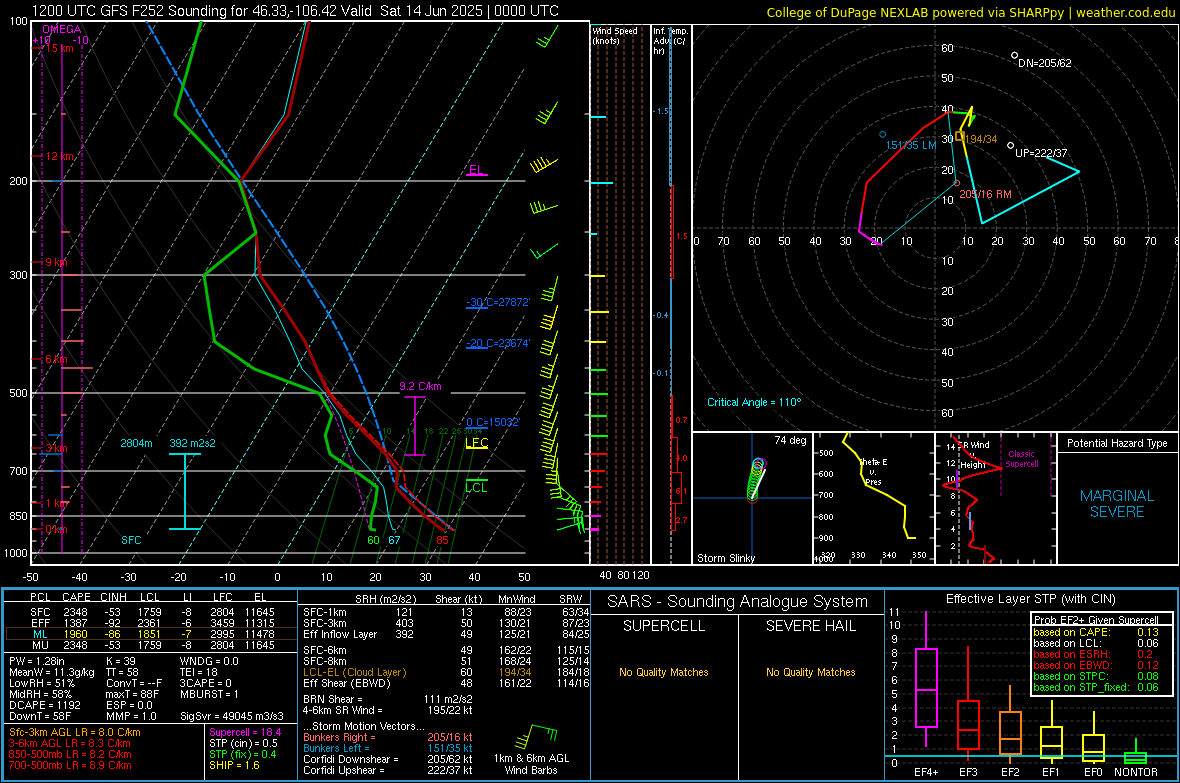Click the based on ESRH probability row
This screenshot has height=783, width=1180.
click(x=1093, y=654)
